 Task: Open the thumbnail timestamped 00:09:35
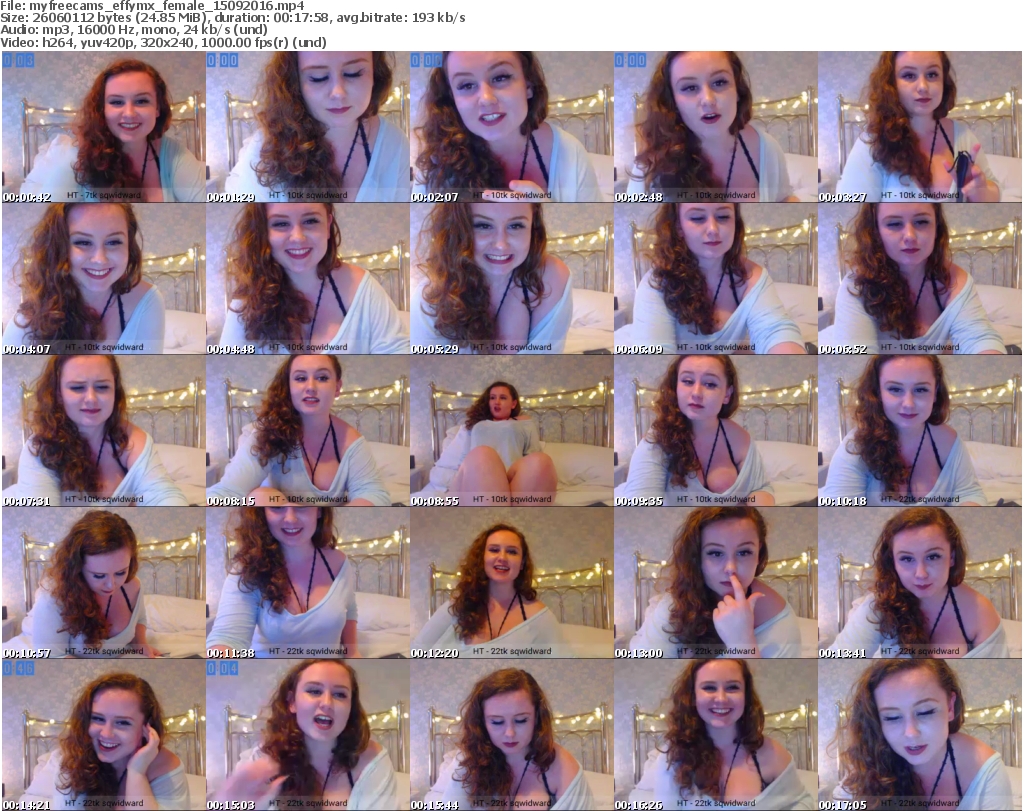click(715, 431)
